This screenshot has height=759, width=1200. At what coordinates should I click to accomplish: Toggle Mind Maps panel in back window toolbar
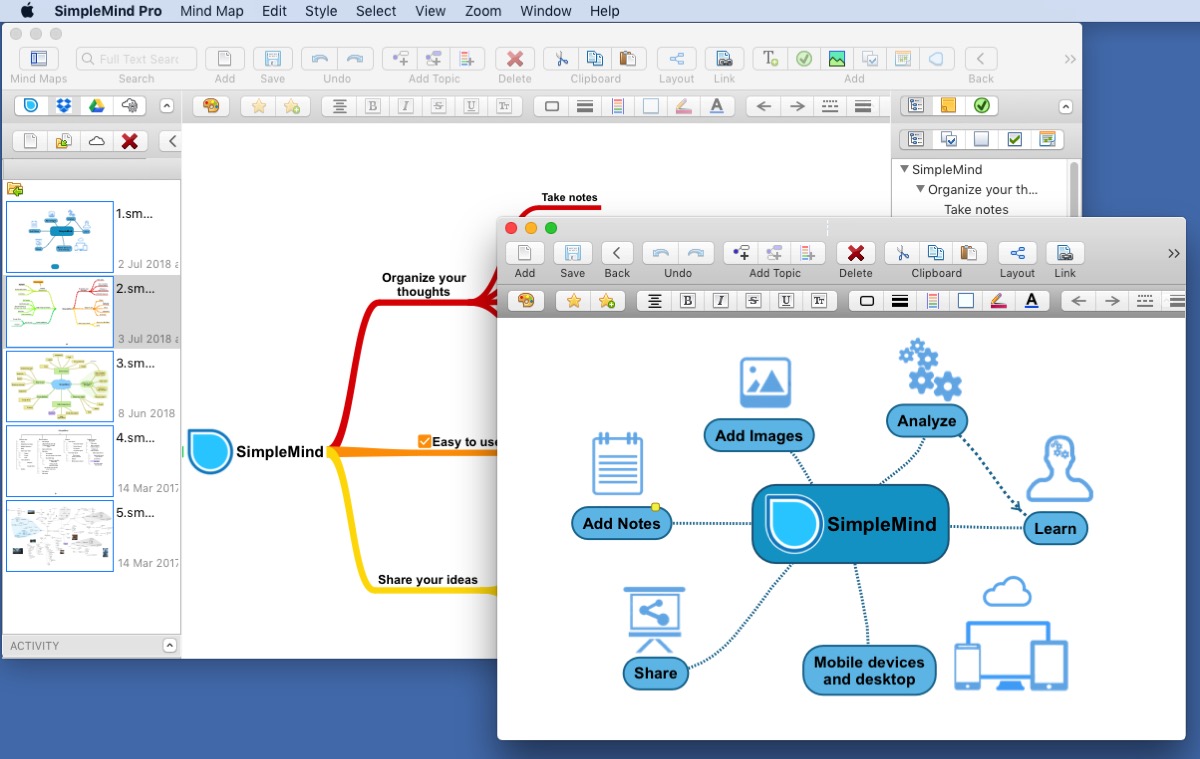pos(39,58)
